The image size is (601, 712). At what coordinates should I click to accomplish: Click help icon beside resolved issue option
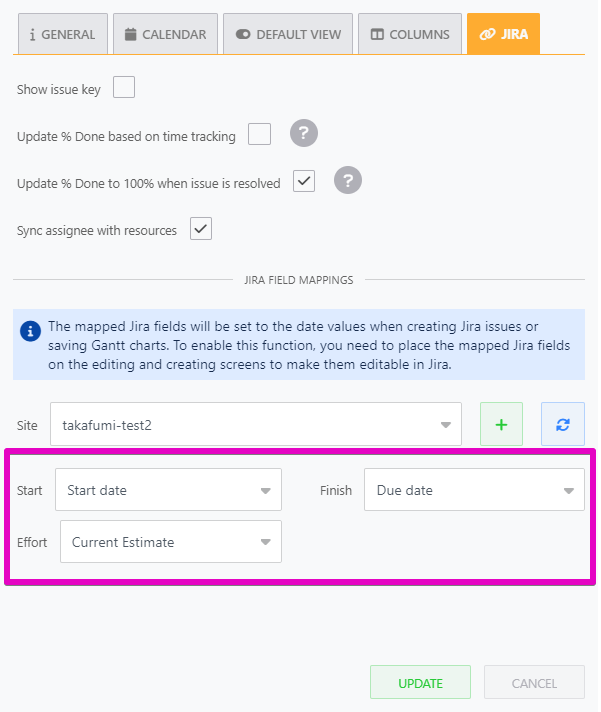tap(347, 181)
